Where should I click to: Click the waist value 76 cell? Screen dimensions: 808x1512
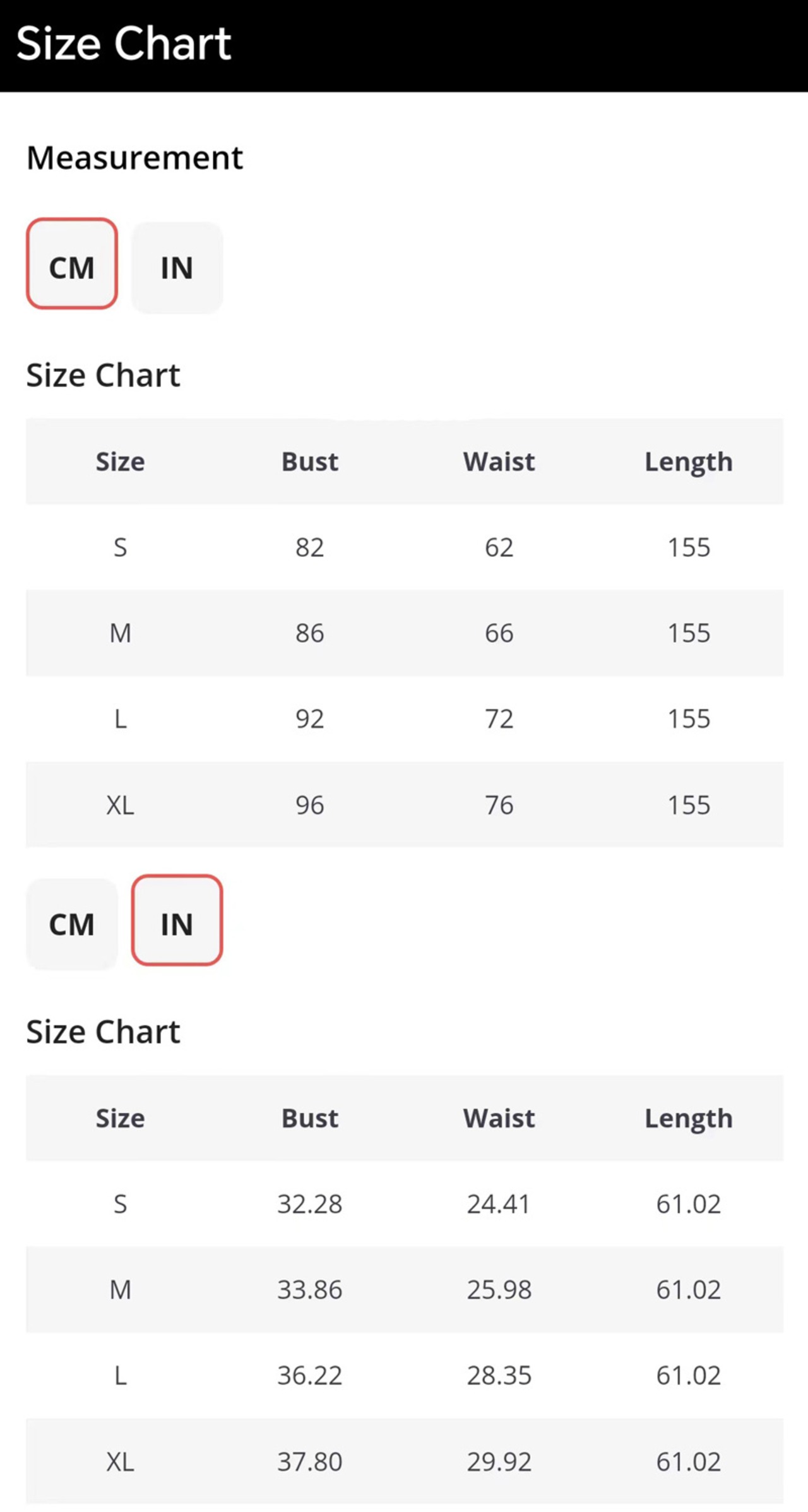[499, 805]
